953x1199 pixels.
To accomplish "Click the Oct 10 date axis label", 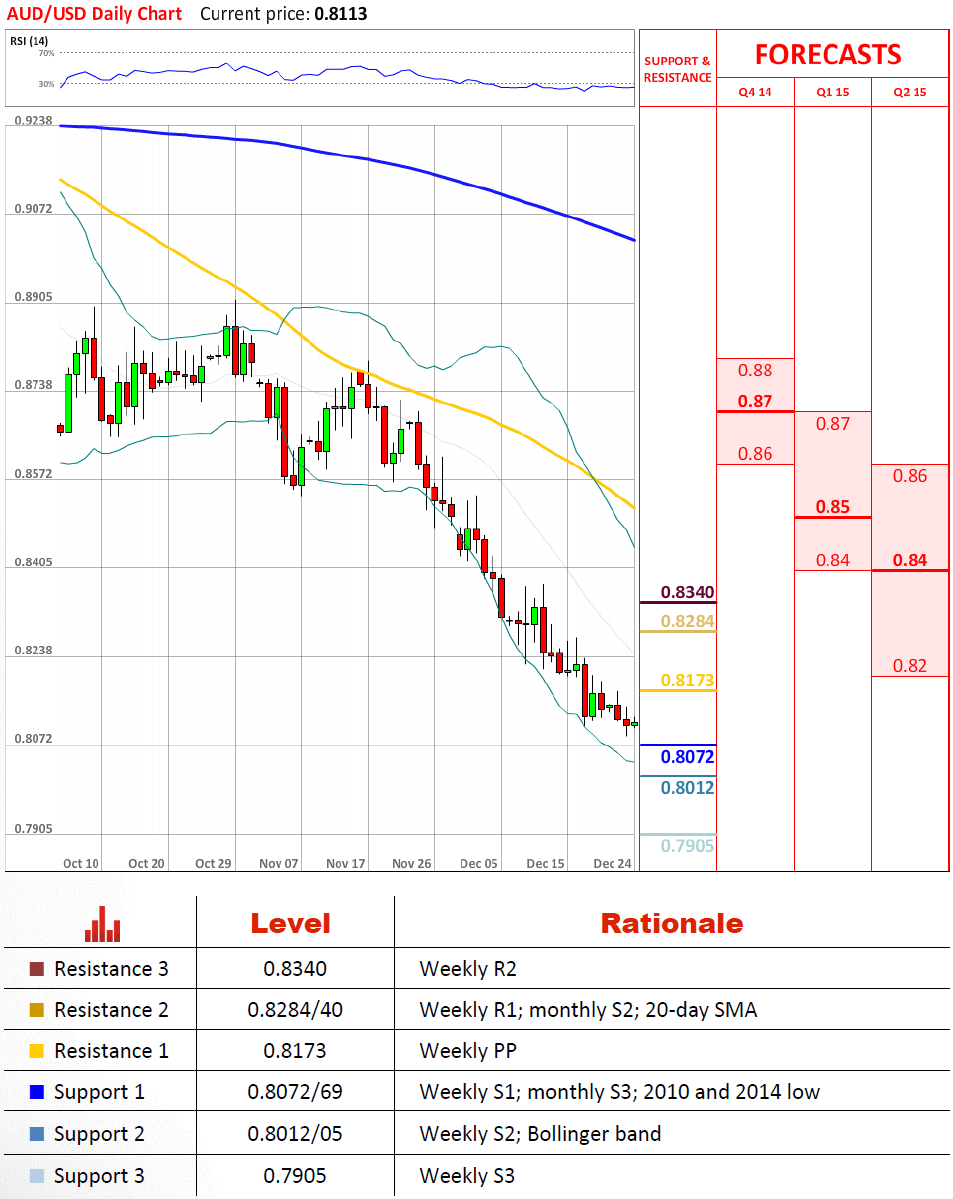I will (80, 863).
